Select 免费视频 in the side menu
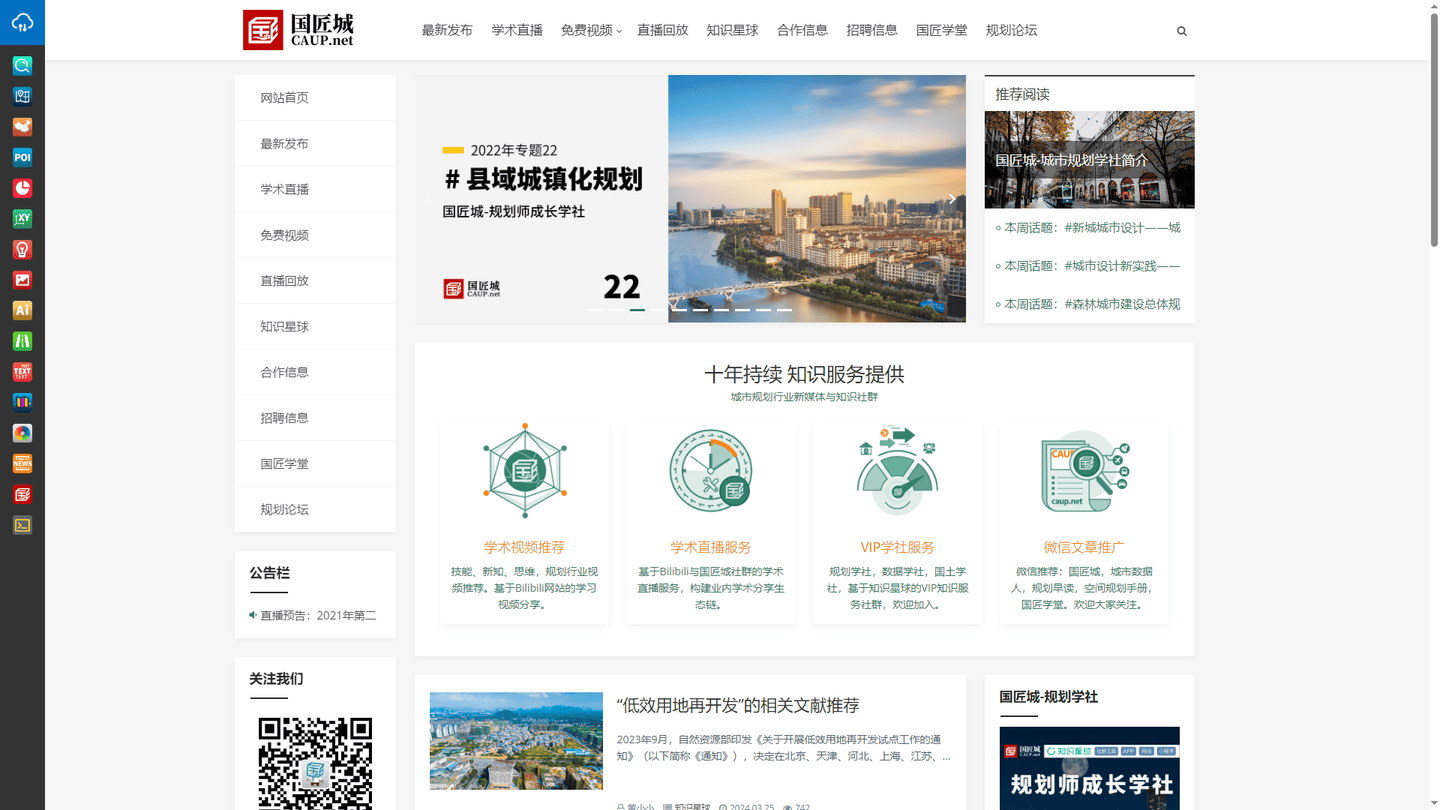Image resolution: width=1440 pixels, height=810 pixels. 315,235
